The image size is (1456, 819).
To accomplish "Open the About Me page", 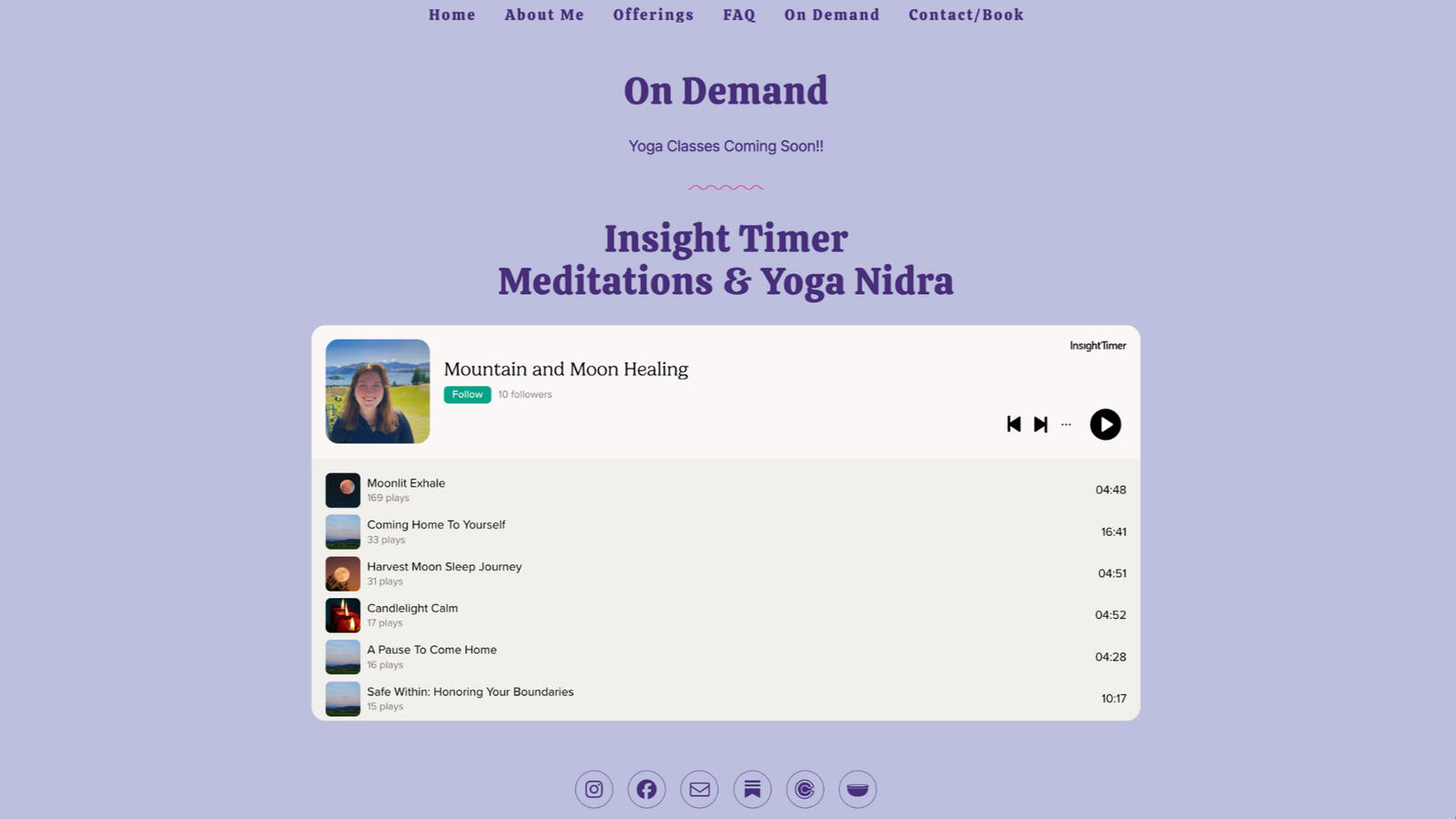I will coord(544,15).
